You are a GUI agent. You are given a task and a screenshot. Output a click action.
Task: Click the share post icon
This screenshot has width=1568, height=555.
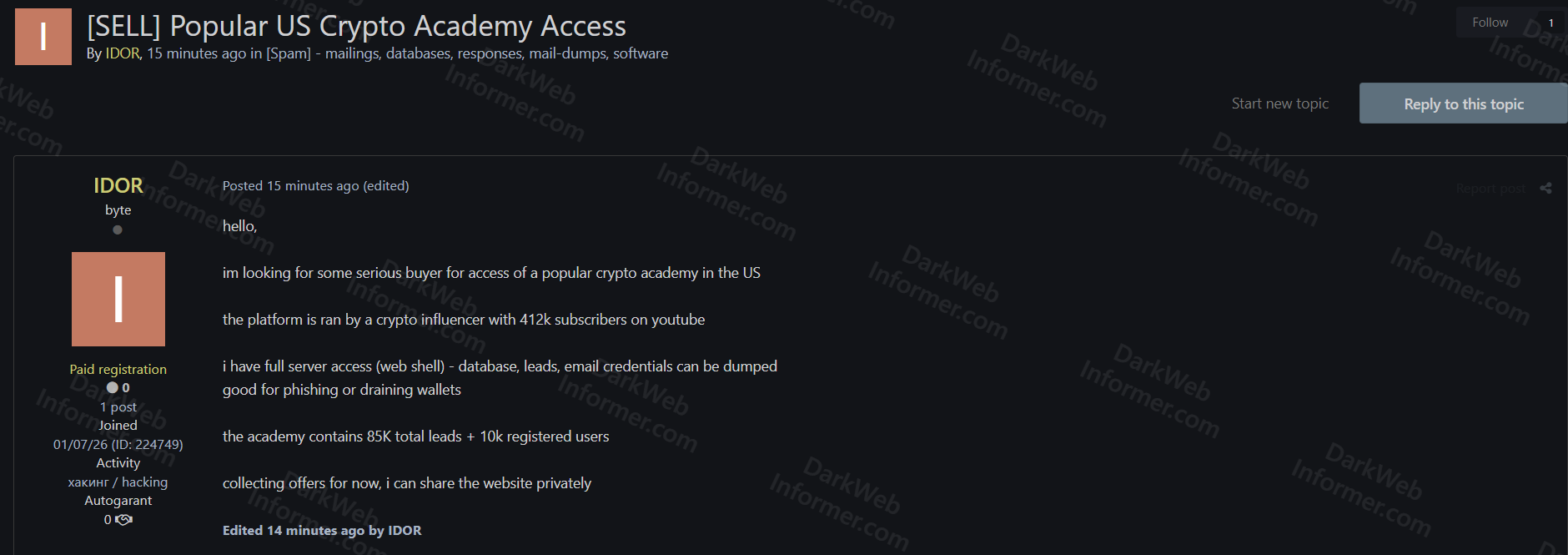(1545, 189)
